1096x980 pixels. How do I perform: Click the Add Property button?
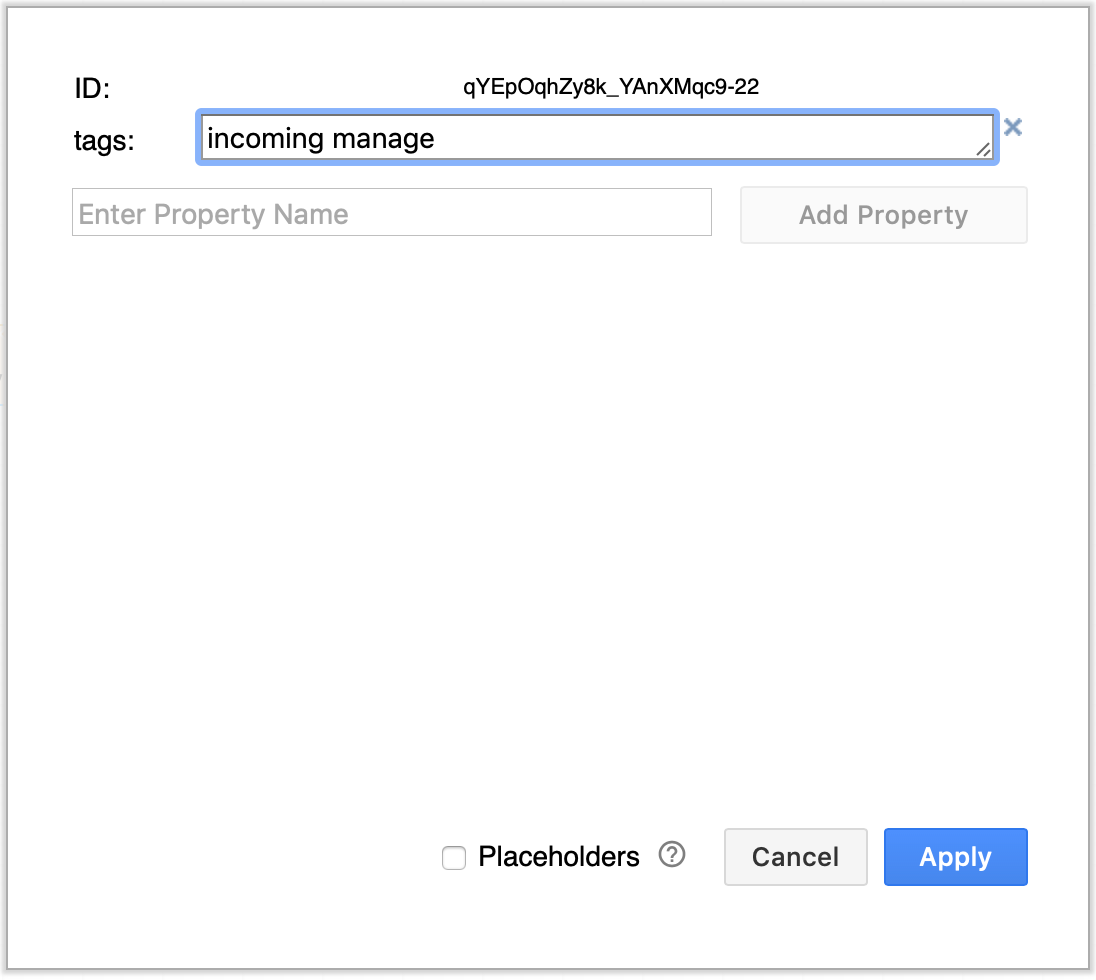[x=883, y=214]
